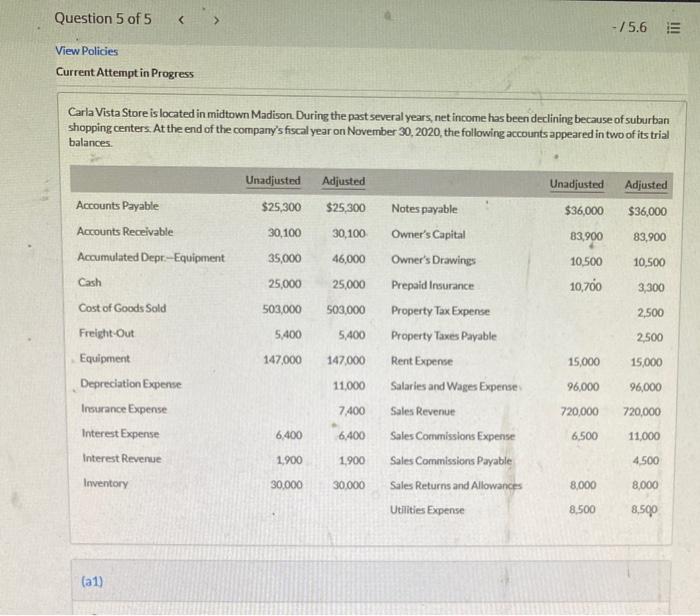Click the 'Property Tax Expense' label

pyautogui.click(x=440, y=311)
